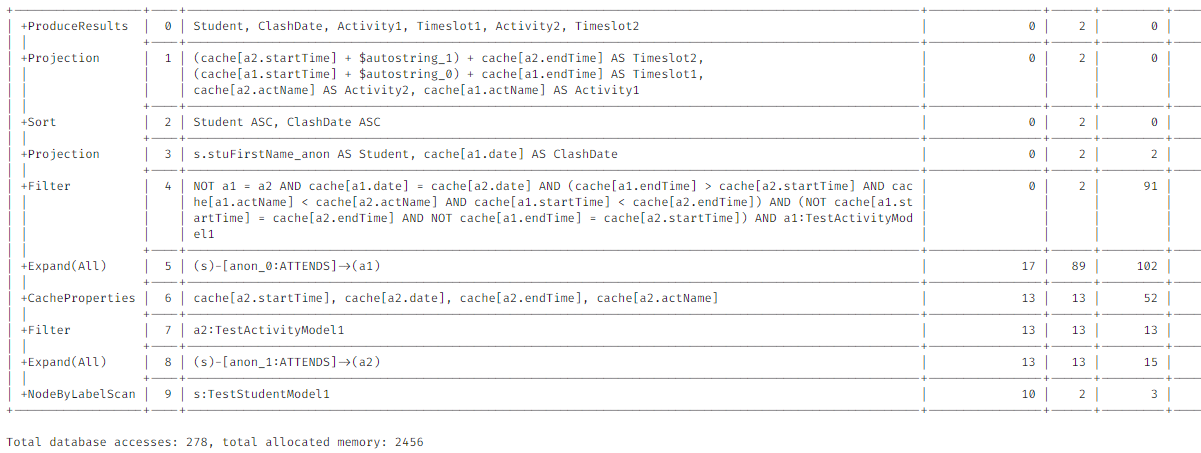Click the +CacheProperties operator
The height and width of the screenshot is (453, 1201).
[x=78, y=298]
